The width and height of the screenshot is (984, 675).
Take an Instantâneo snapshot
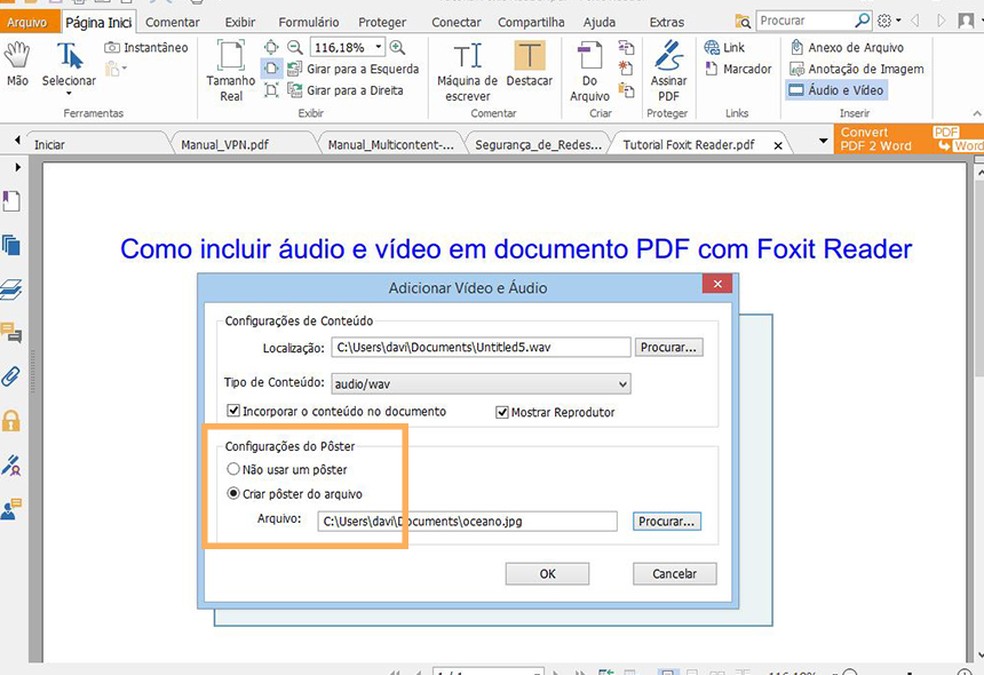[x=146, y=48]
